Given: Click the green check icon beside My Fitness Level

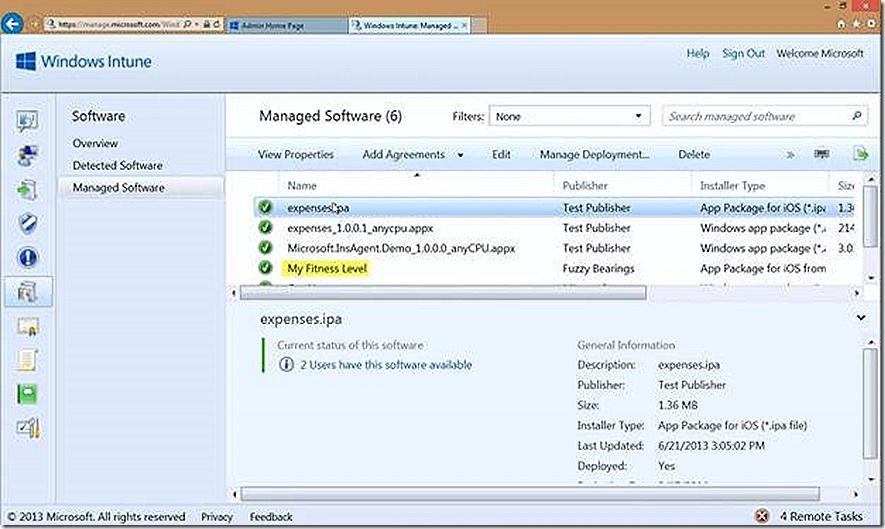Looking at the screenshot, I should 265,268.
